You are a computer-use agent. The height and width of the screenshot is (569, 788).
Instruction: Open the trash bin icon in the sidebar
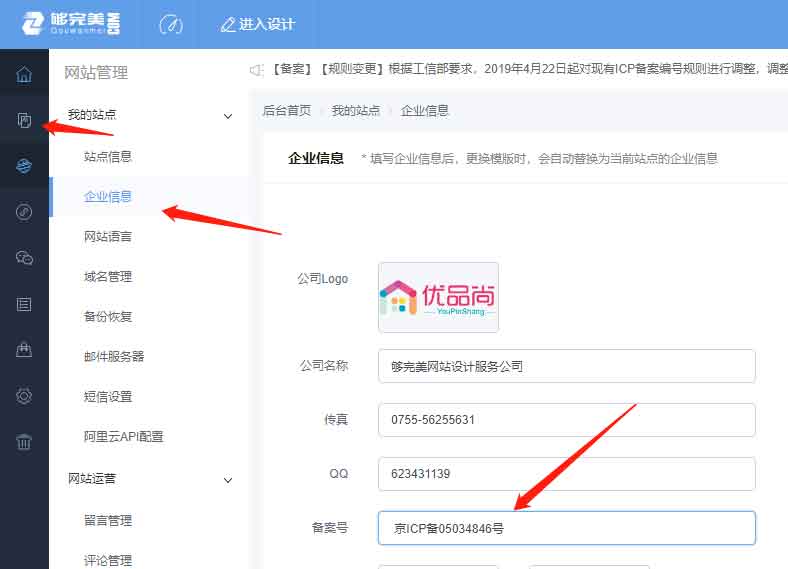click(24, 442)
